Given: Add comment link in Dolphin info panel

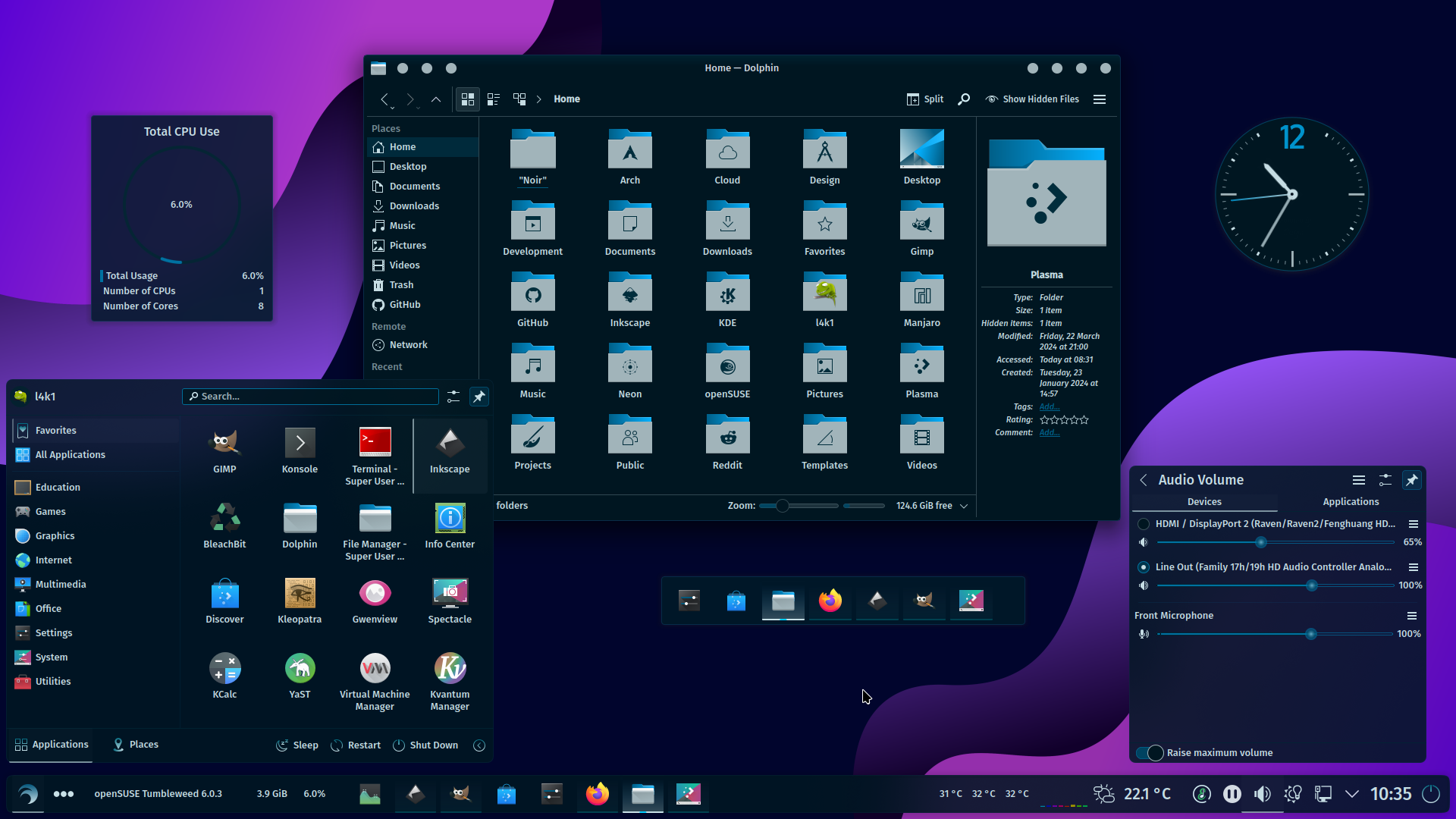Looking at the screenshot, I should [1049, 433].
